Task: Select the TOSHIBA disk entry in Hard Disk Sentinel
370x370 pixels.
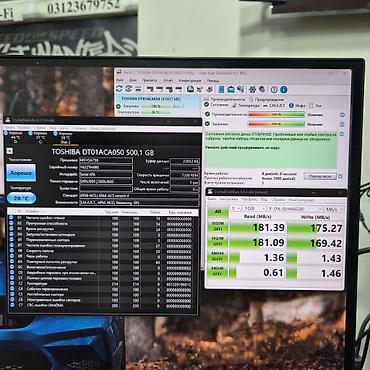Action: click(x=157, y=106)
